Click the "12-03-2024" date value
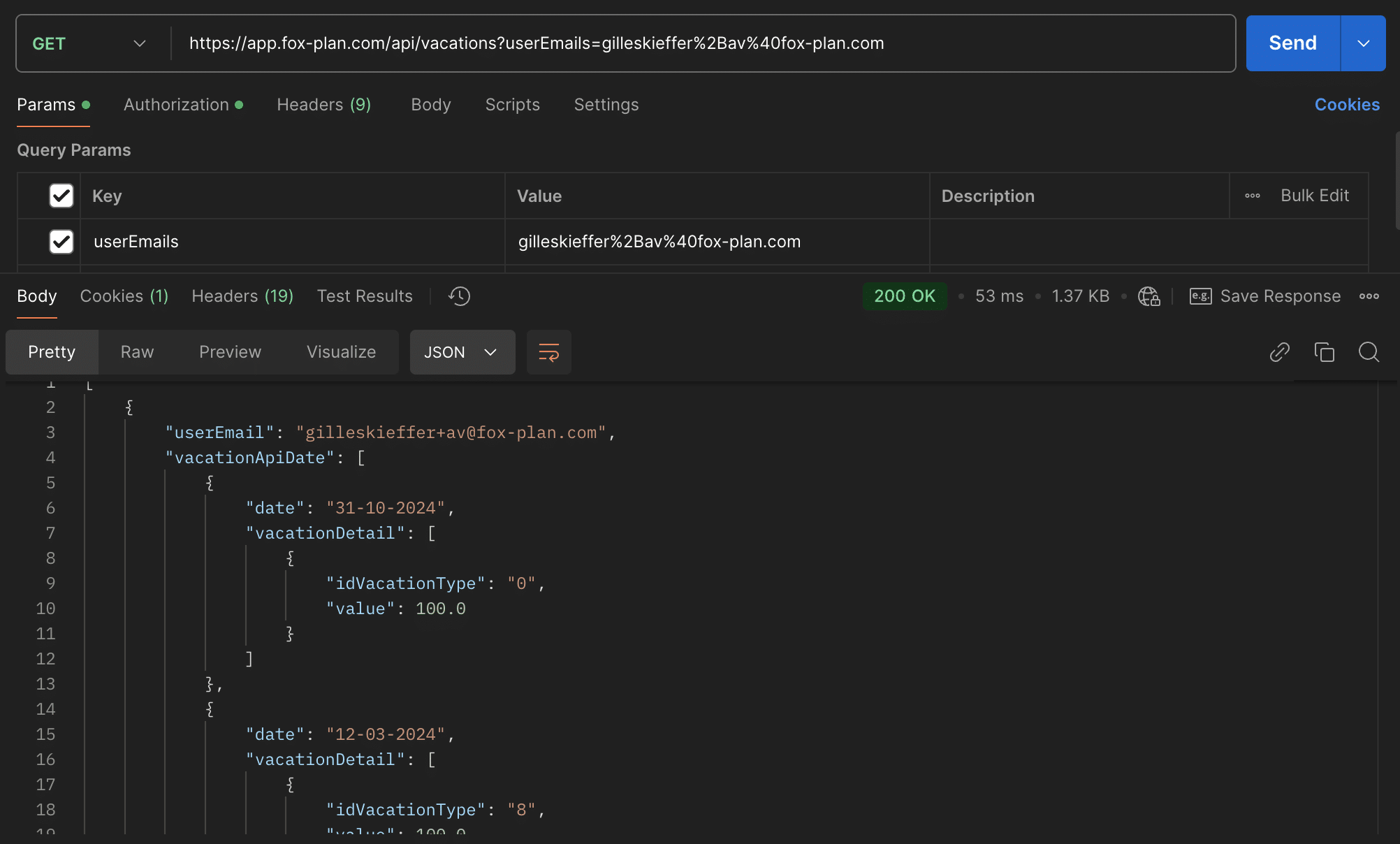Image resolution: width=1400 pixels, height=844 pixels. click(x=386, y=734)
